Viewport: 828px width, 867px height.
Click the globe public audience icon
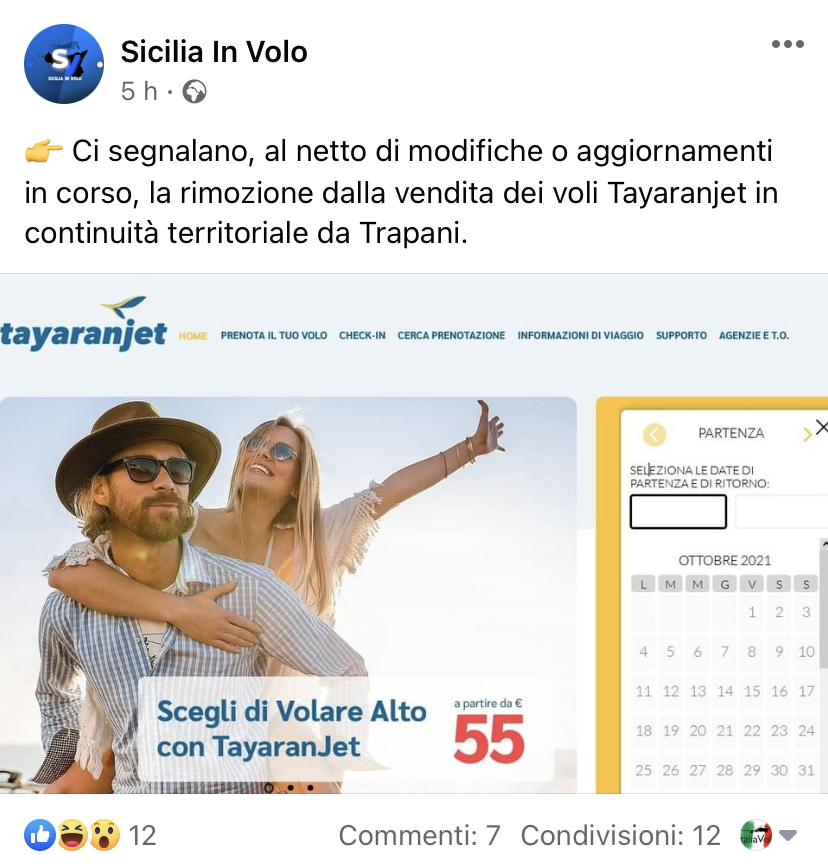coord(194,92)
